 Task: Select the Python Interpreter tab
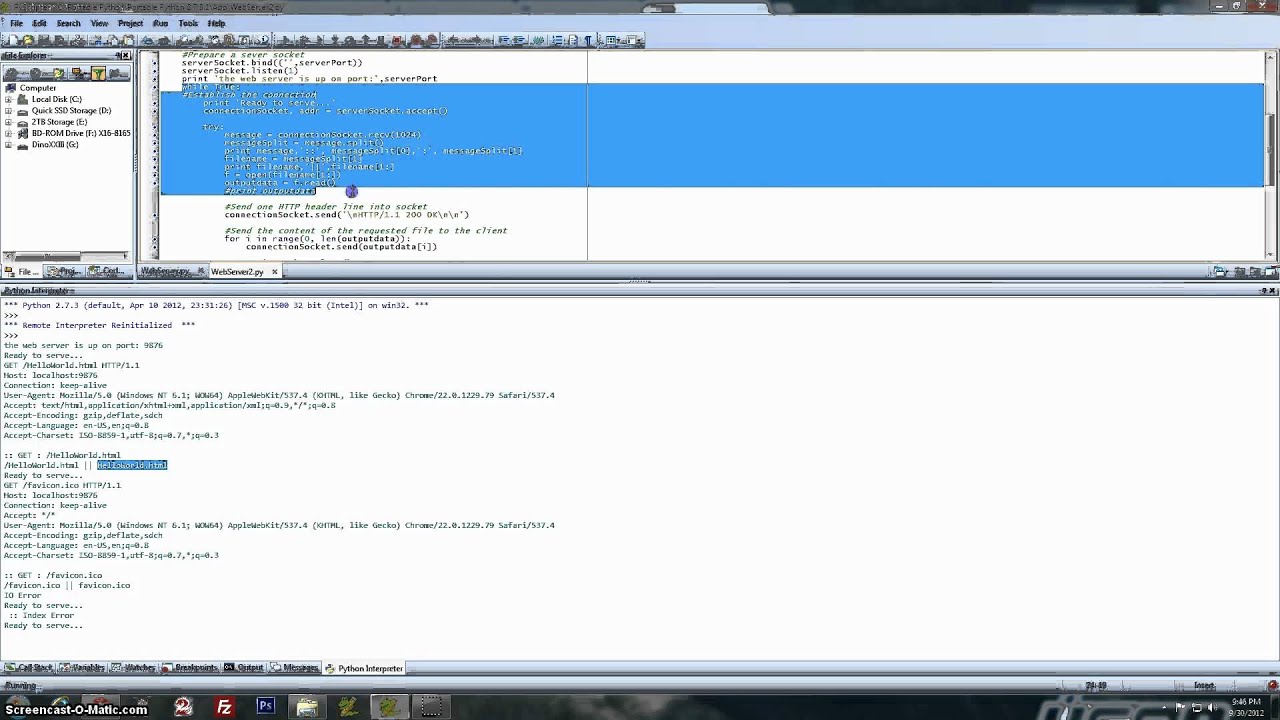point(364,668)
